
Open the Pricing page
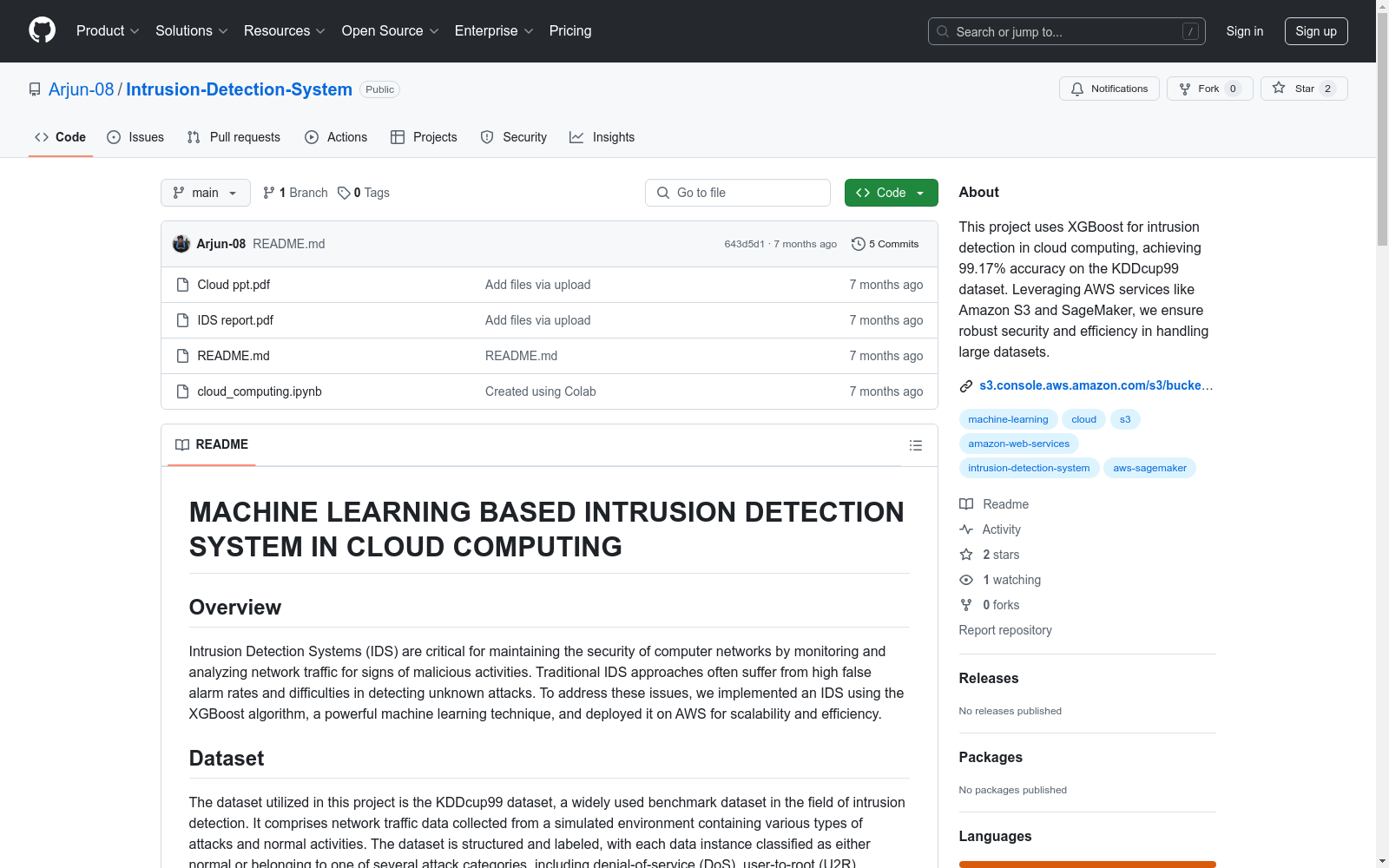click(570, 31)
